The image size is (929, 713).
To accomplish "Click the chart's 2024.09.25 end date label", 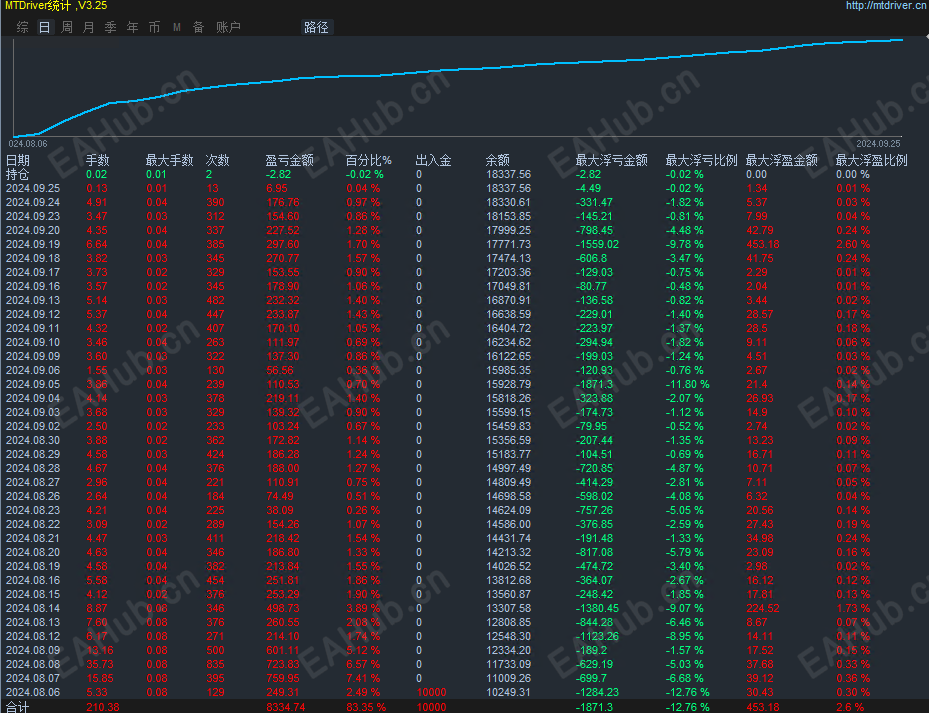I will pos(878,143).
